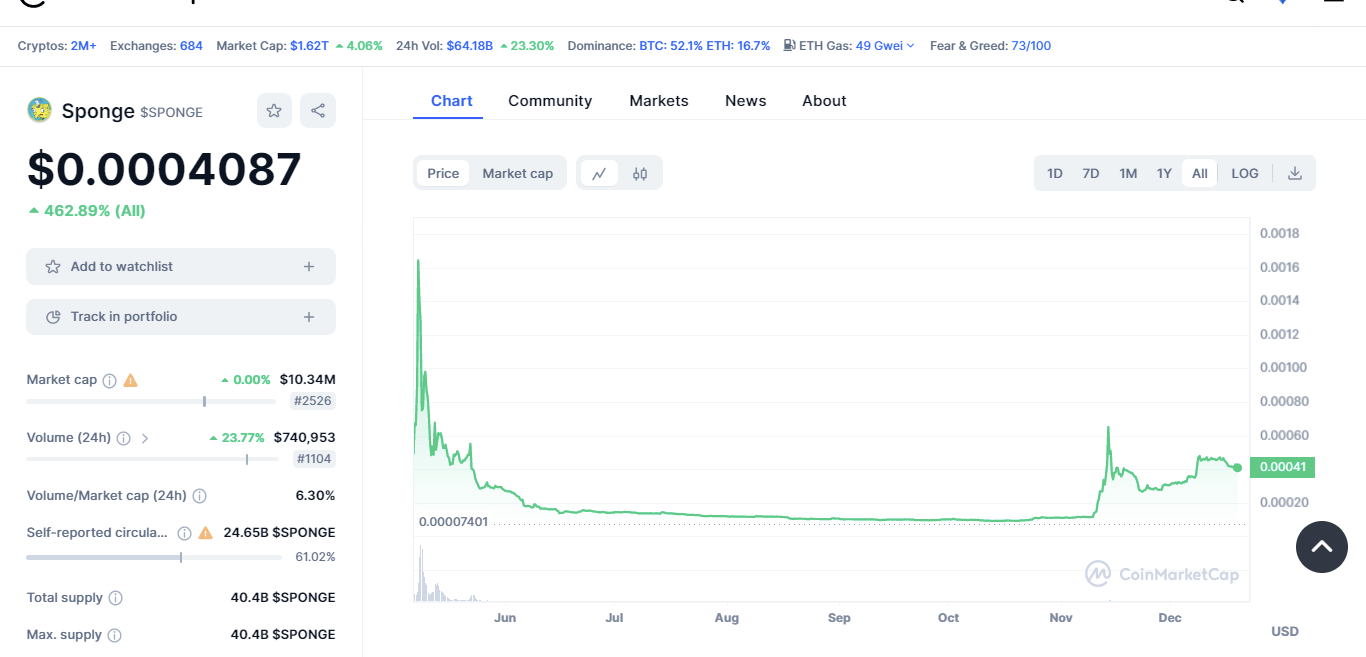1366x657 pixels.
Task: Click the 0.00007401 low price label
Action: (x=453, y=522)
